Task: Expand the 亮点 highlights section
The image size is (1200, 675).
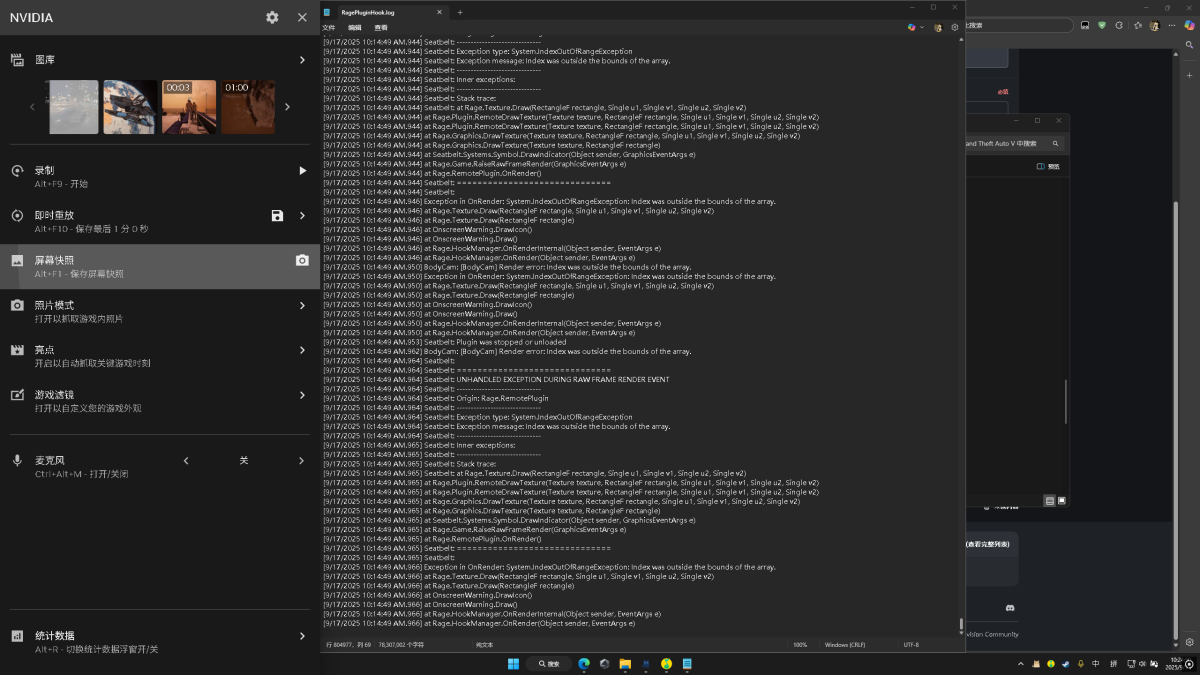Action: point(302,350)
